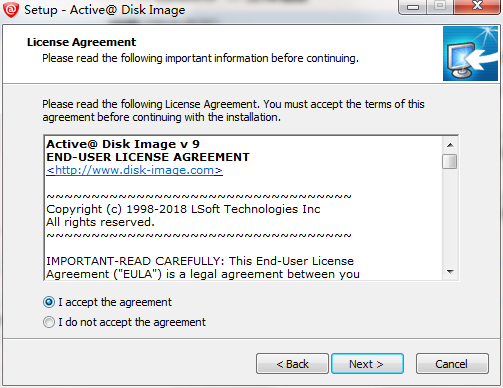The height and width of the screenshot is (388, 503).
Task: Go back with the "< Back" button
Action: pyautogui.click(x=292, y=364)
